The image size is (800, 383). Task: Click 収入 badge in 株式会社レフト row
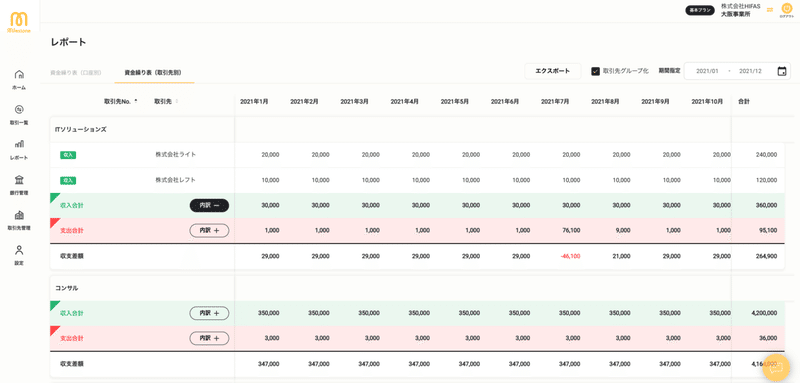[x=68, y=181]
